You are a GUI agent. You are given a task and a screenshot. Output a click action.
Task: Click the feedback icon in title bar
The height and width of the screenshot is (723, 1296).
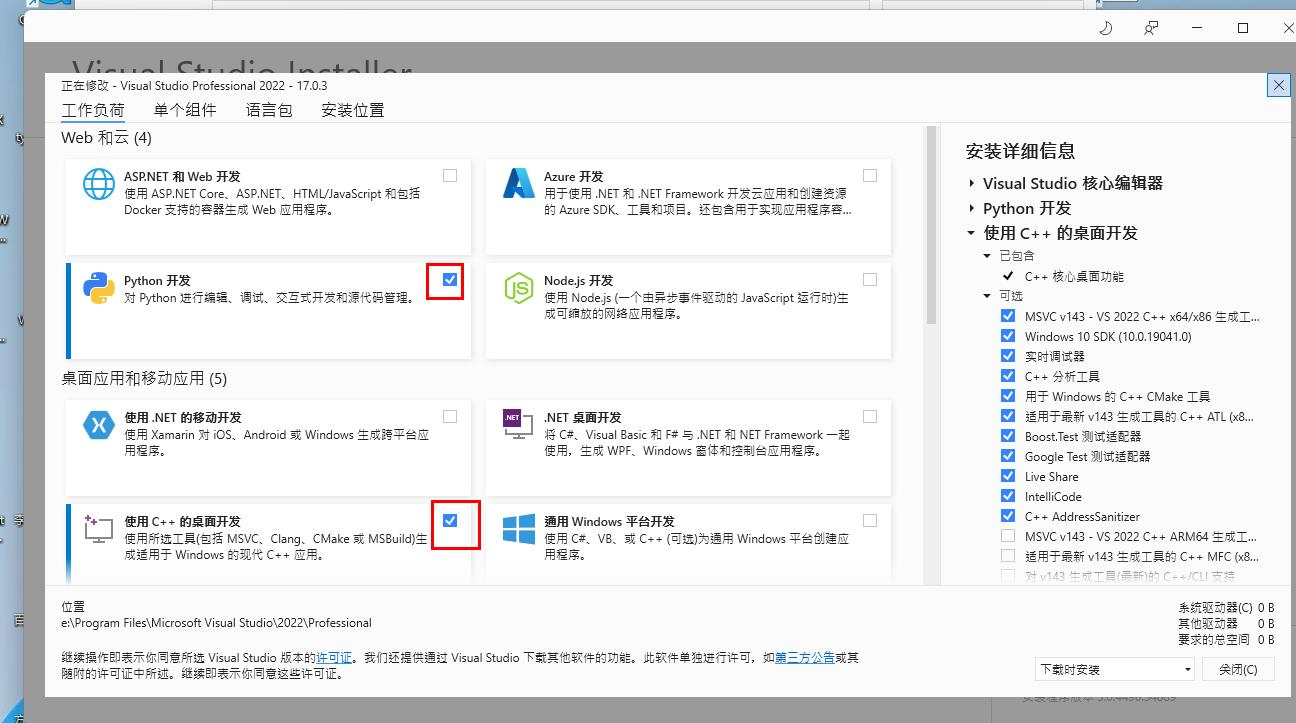(x=1151, y=28)
